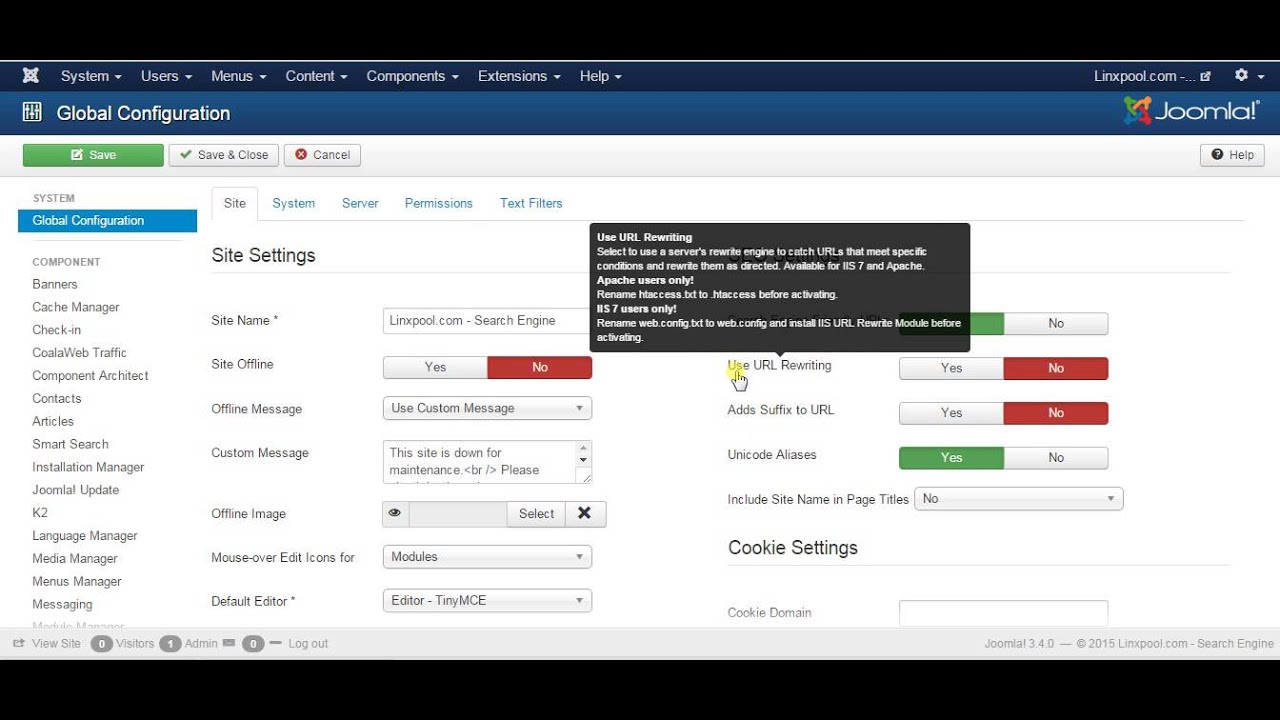Expand the System menu

click(91, 76)
